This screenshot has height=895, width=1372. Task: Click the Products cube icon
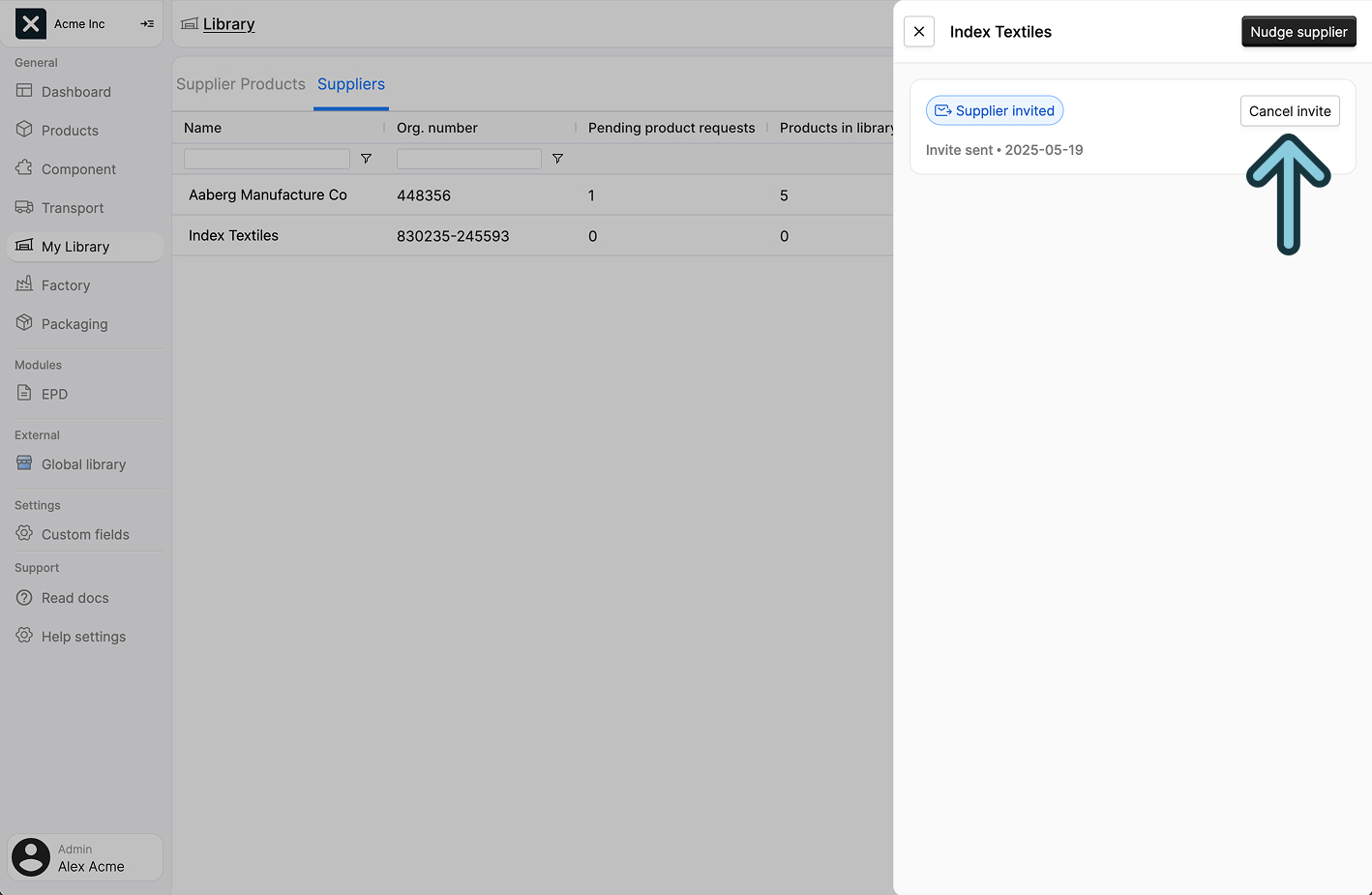(24, 130)
